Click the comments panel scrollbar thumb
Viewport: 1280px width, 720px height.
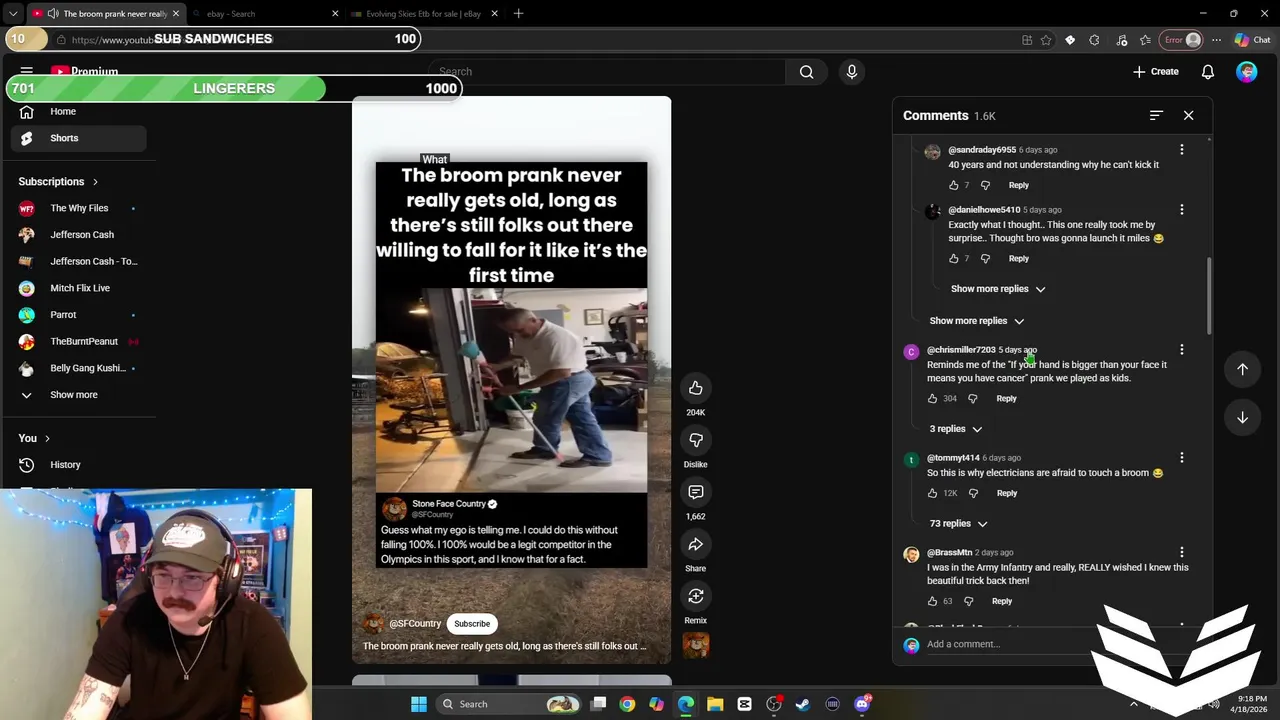tap(1209, 296)
